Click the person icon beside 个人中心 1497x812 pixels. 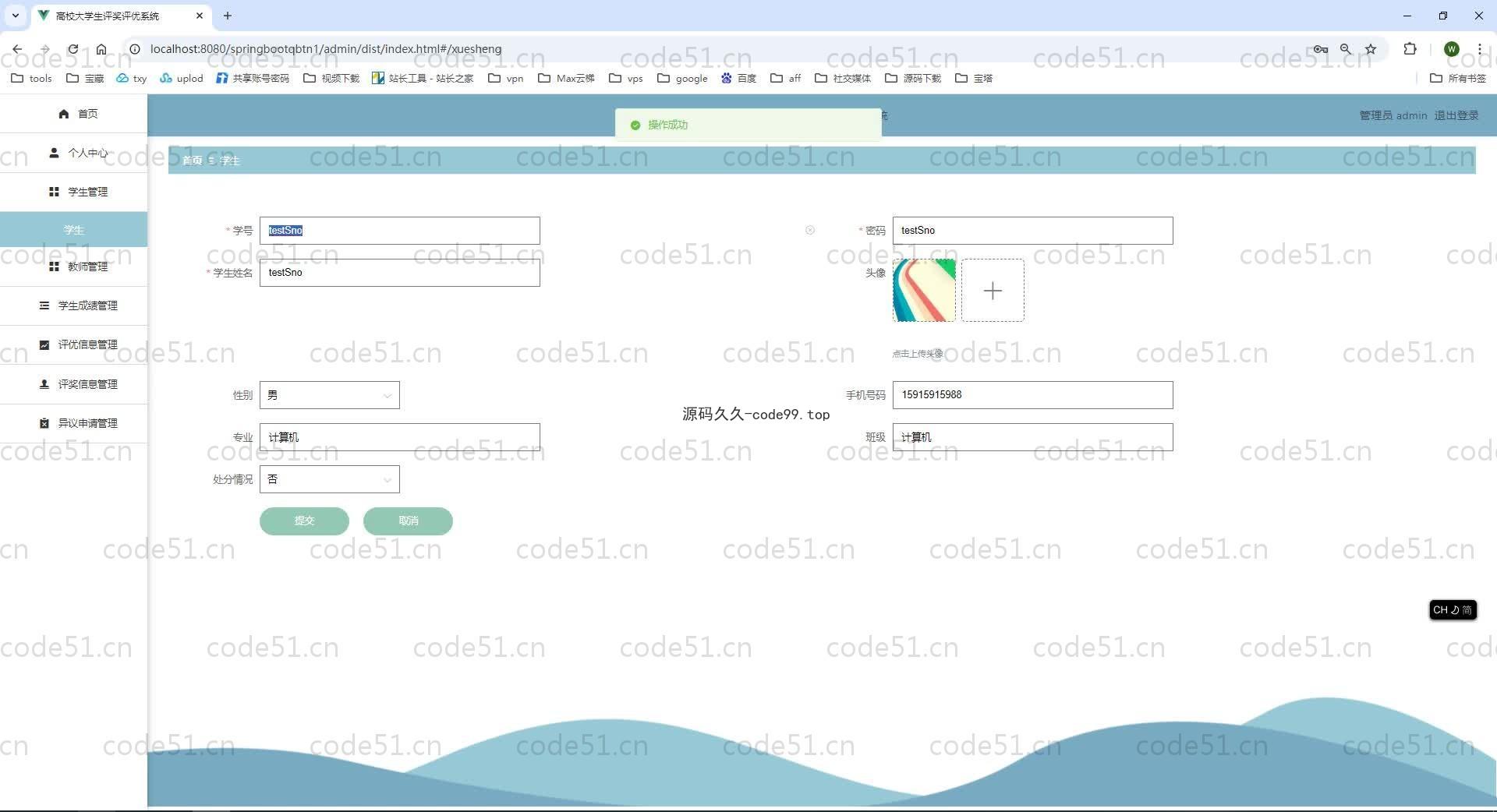pyautogui.click(x=54, y=153)
